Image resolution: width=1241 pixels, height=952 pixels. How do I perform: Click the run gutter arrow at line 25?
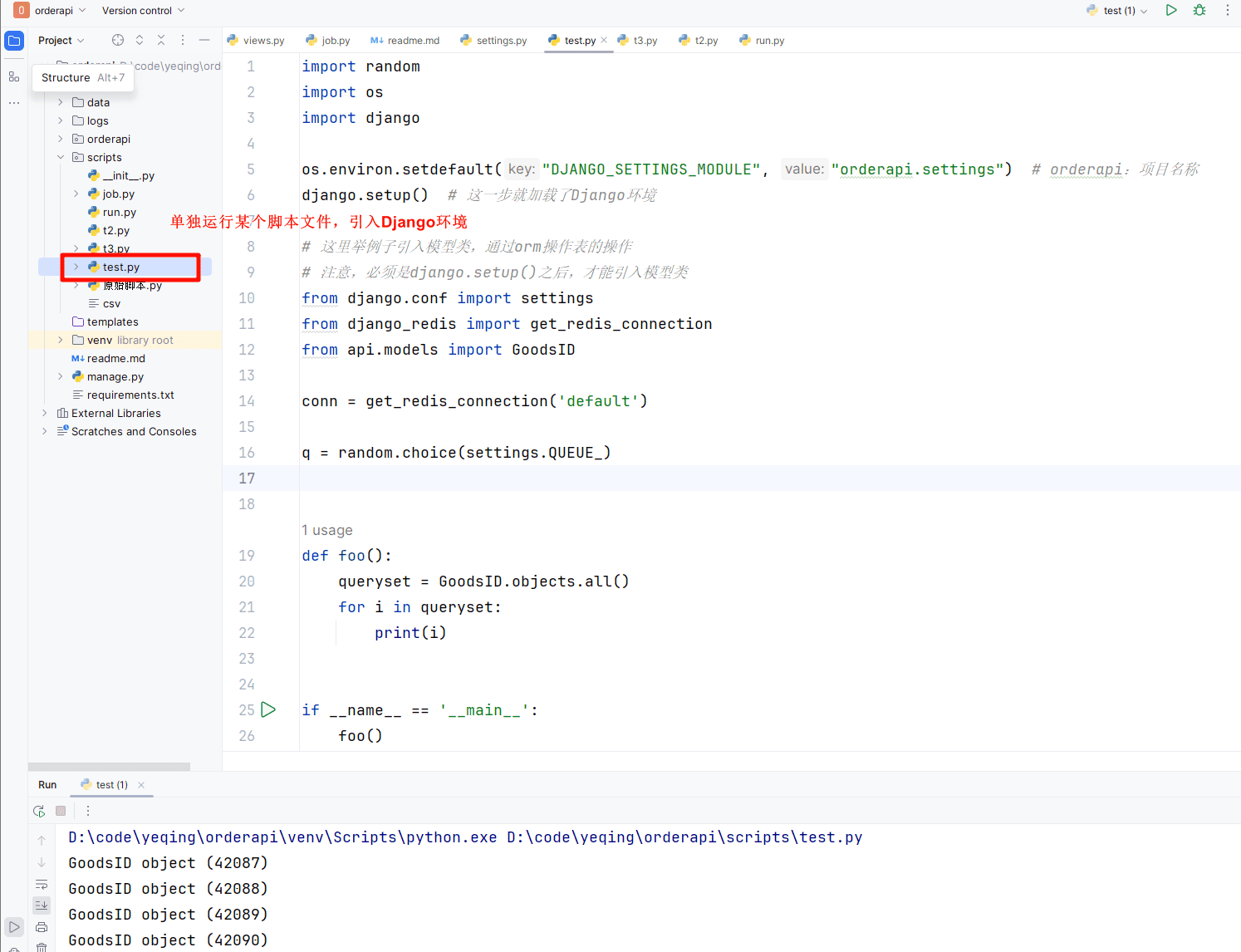(268, 709)
